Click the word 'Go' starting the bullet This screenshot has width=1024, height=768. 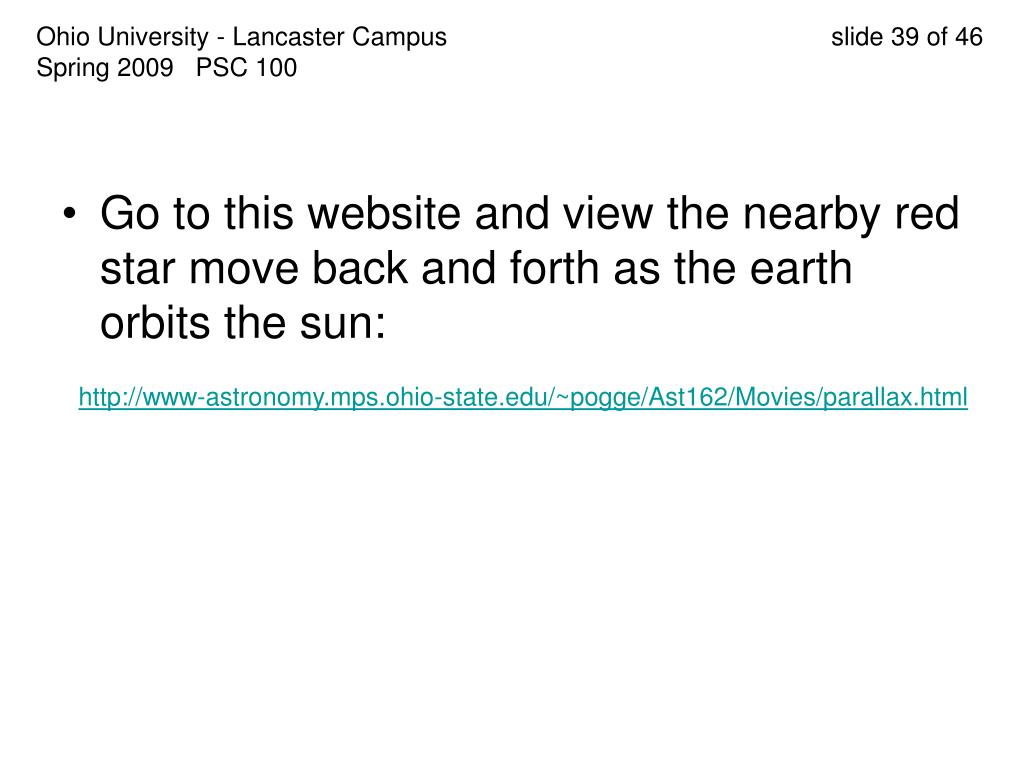(130, 214)
